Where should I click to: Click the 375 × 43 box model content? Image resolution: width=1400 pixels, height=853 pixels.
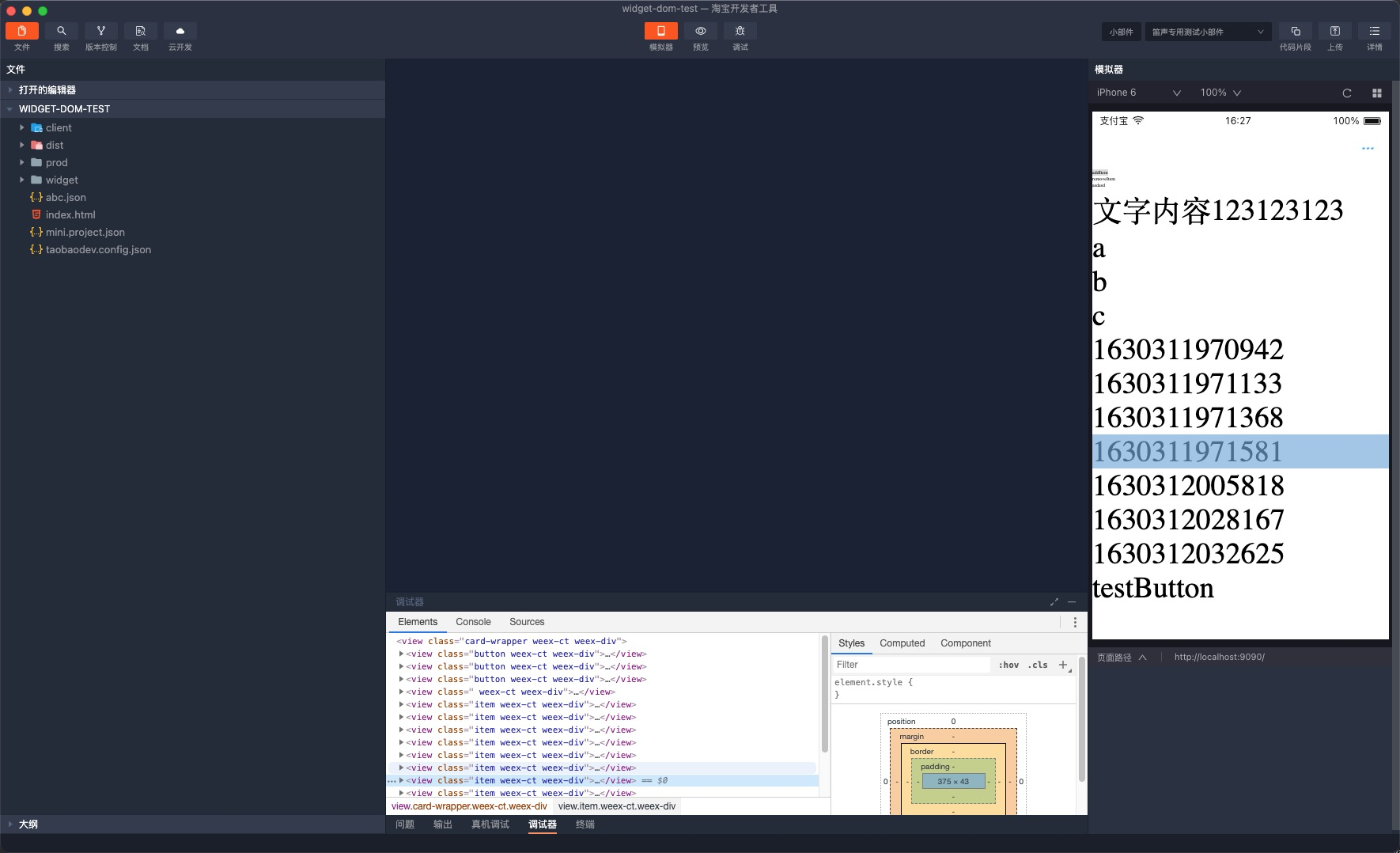click(x=953, y=781)
